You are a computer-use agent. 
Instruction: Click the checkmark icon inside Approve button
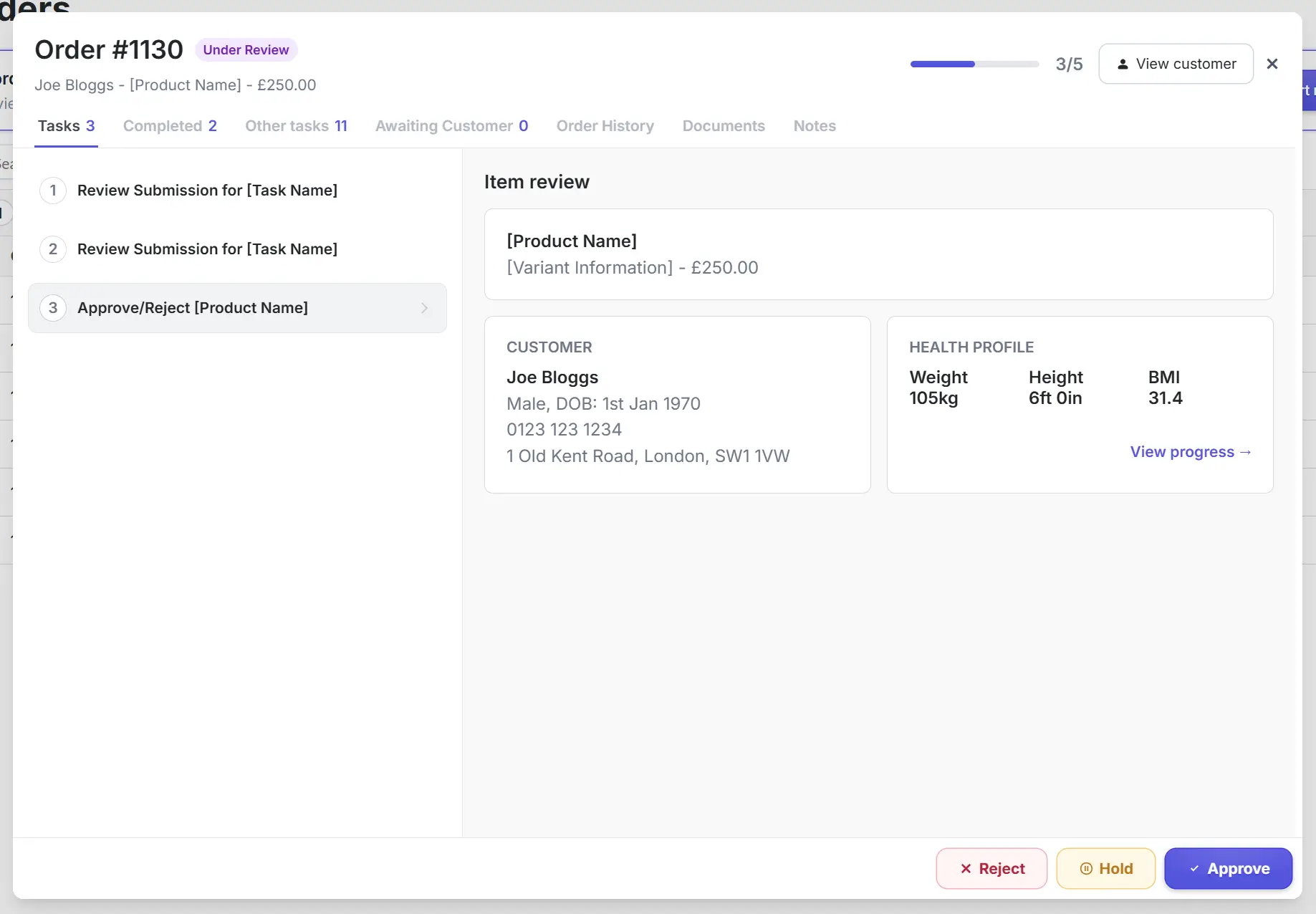(x=1193, y=868)
